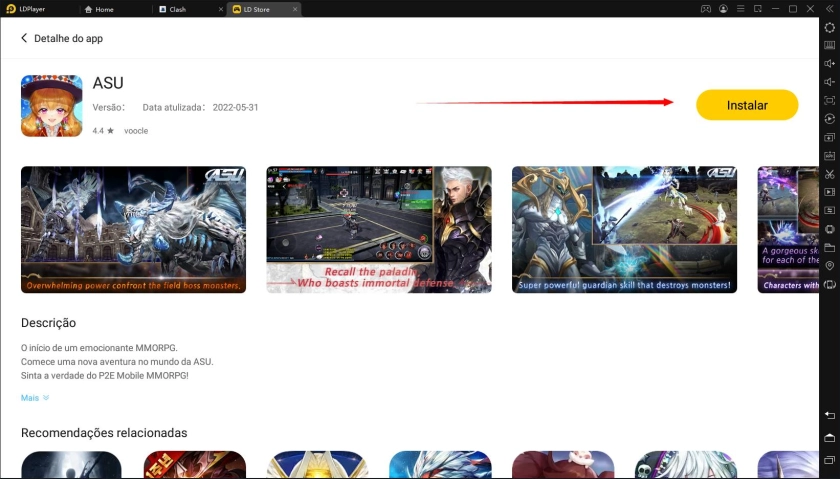Open LDPlayer settings gear in sidebar
The height and width of the screenshot is (479, 840).
tap(829, 27)
